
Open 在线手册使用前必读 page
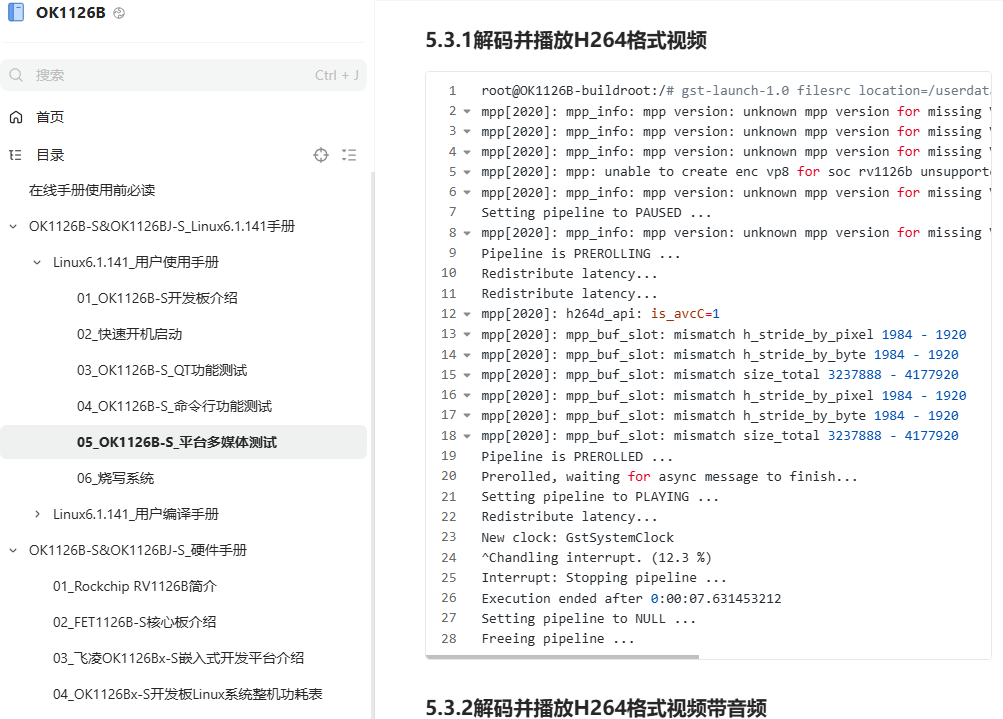[92, 190]
